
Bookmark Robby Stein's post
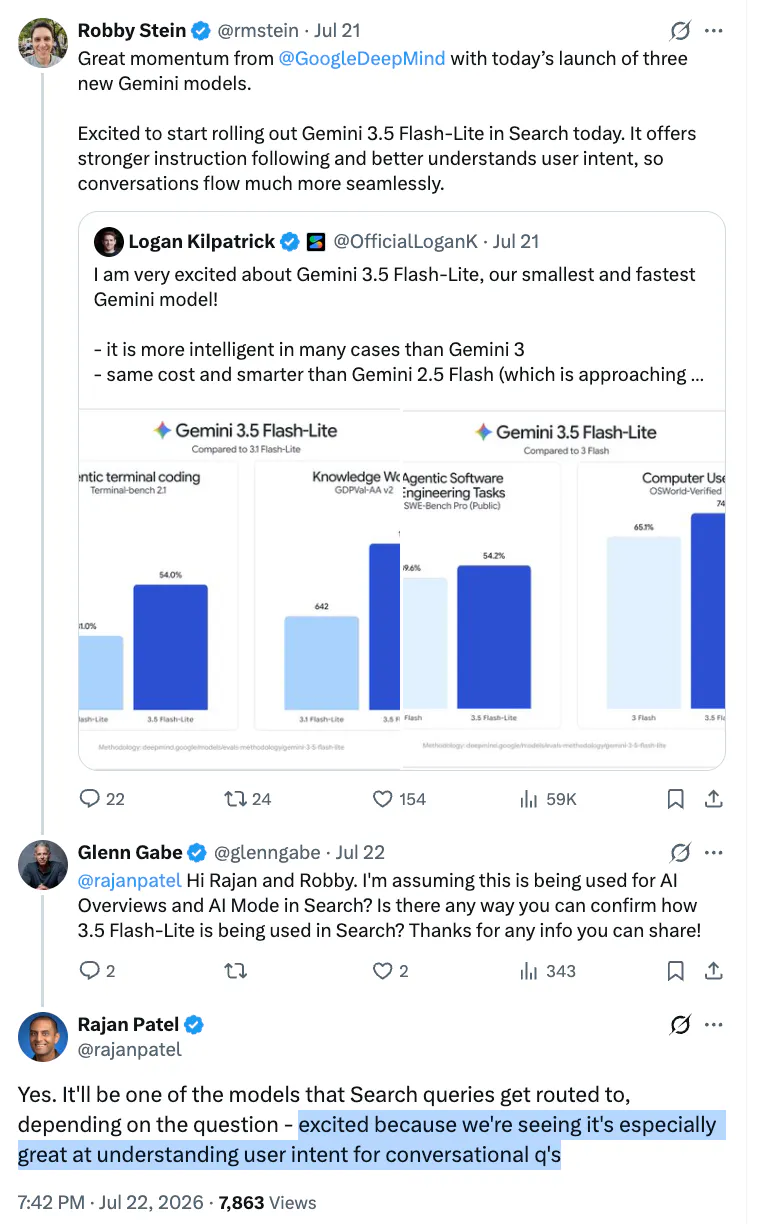click(675, 798)
